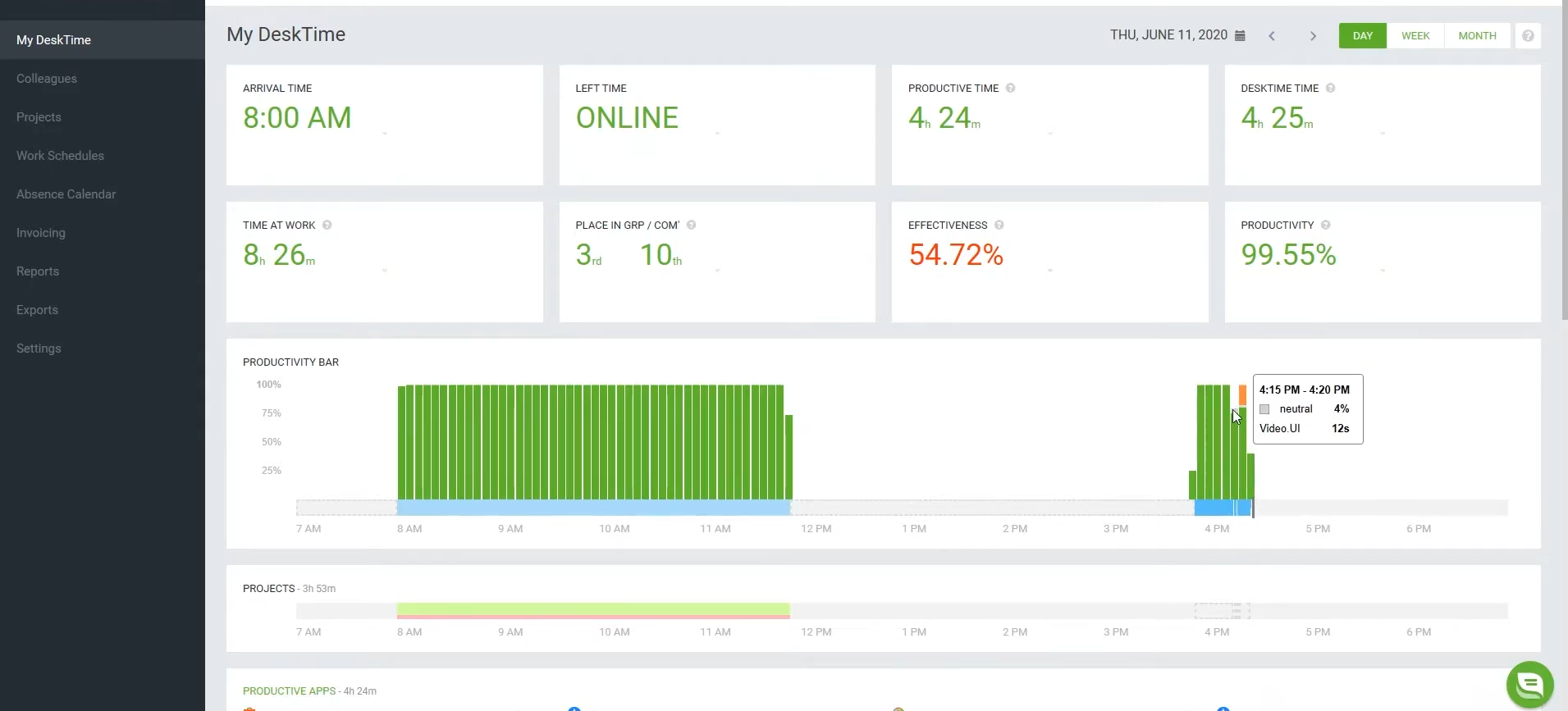1568x711 pixels.
Task: Click the neutral legend square in tooltip
Action: 1264,409
